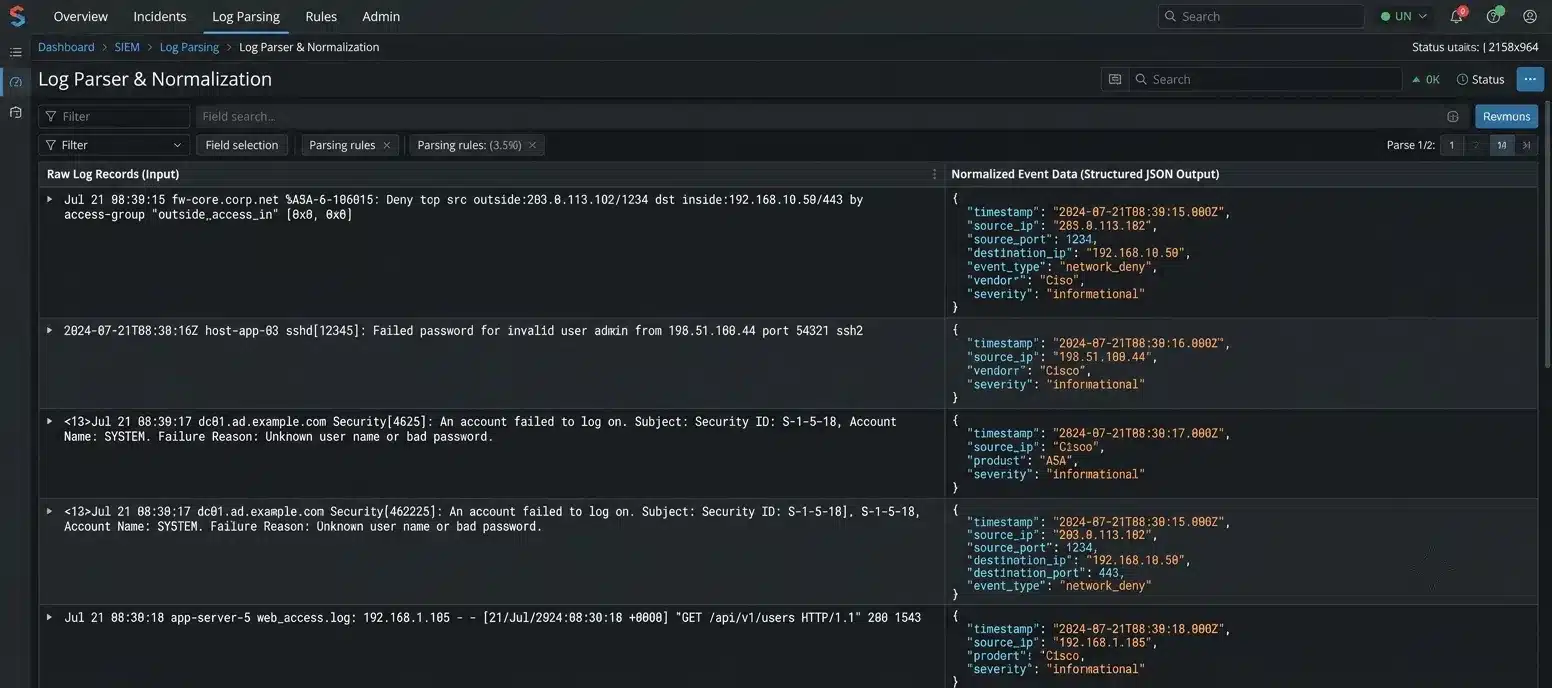Click "event_type": "network_deny" in first JSON output

click(1062, 267)
